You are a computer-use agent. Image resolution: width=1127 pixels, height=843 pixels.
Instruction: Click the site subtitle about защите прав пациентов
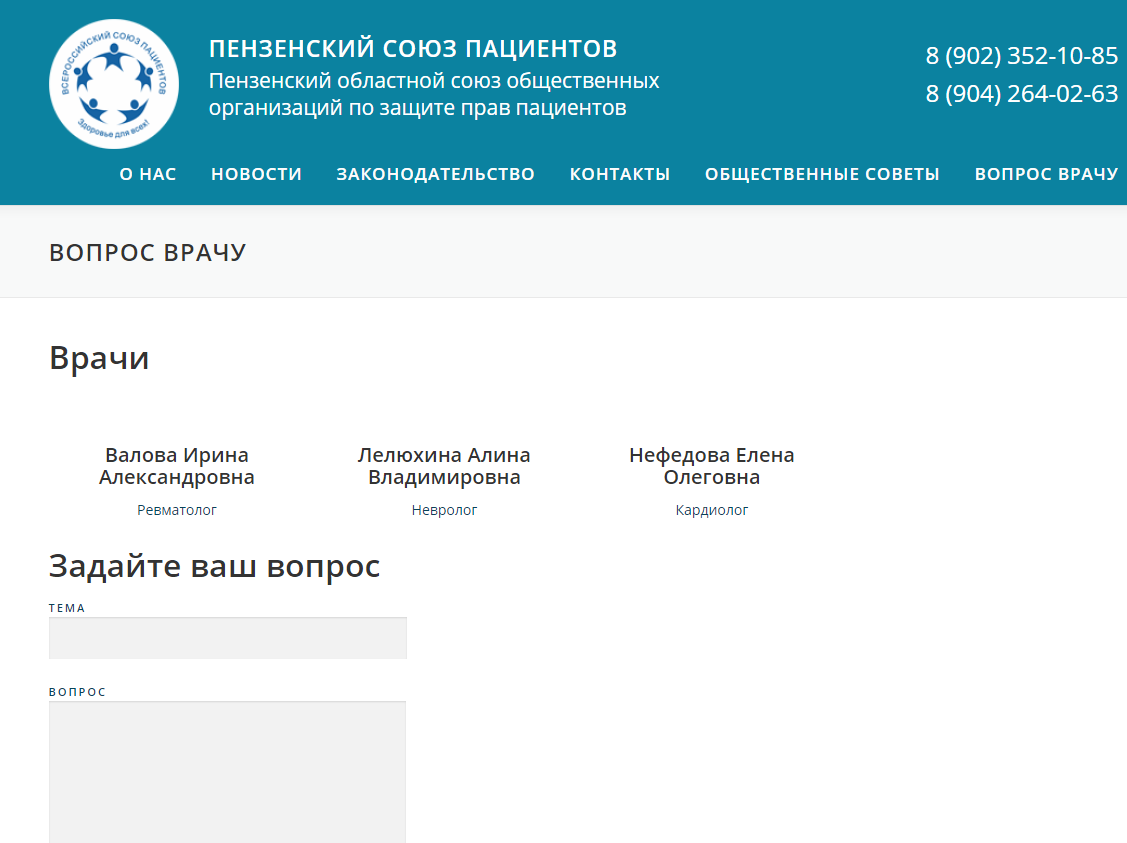pos(434,94)
